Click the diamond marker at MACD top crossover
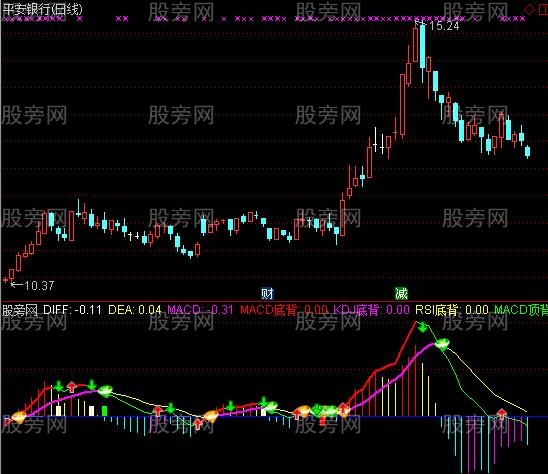This screenshot has height=474, width=548. 441,344
